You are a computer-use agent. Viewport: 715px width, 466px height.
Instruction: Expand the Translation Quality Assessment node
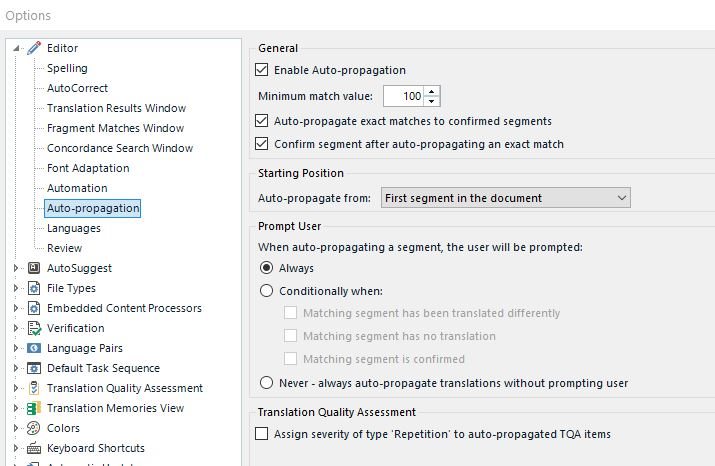tap(16, 388)
